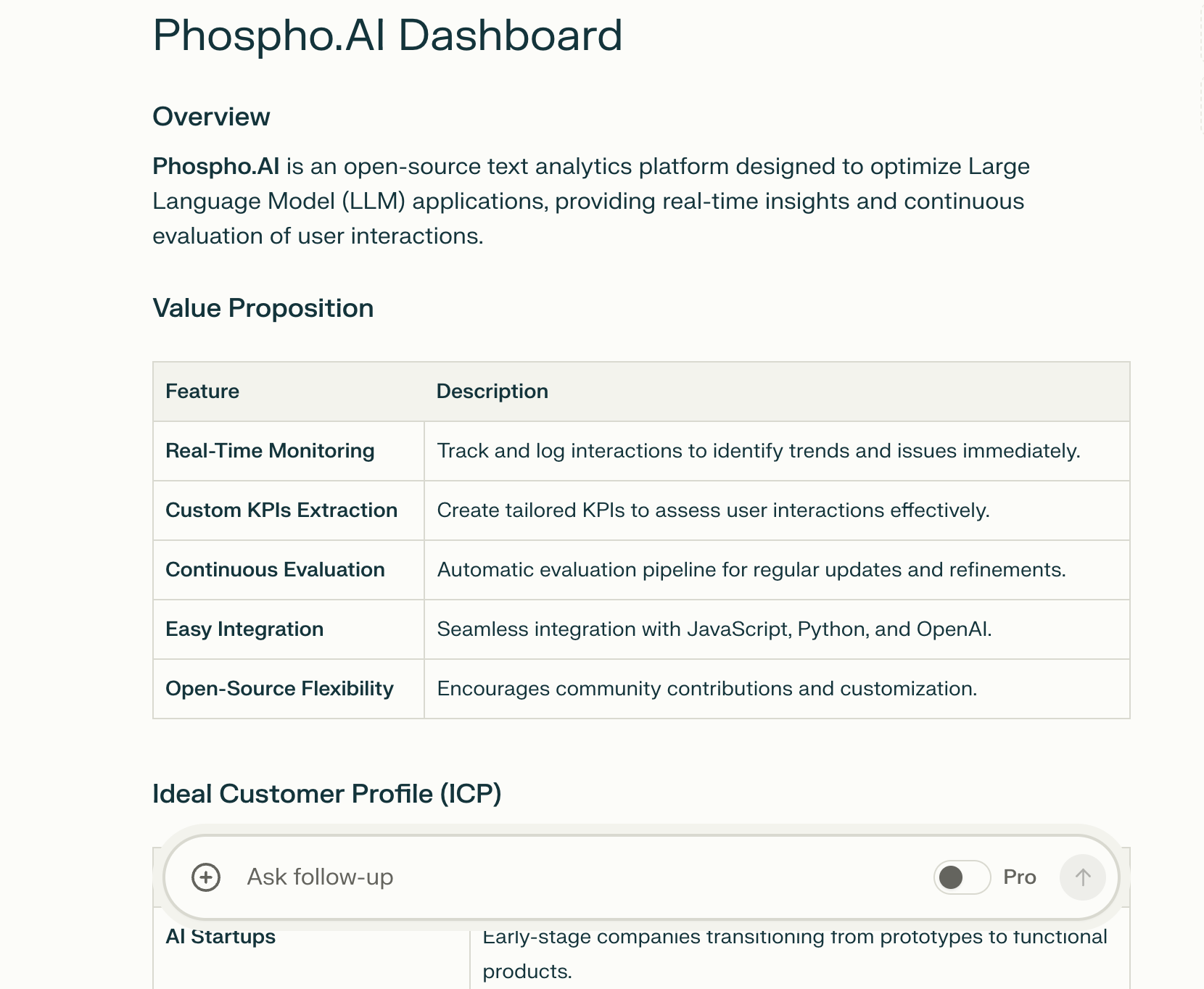Click the arrow icon to send a follow-up
The image size is (1204, 989).
[1082, 877]
